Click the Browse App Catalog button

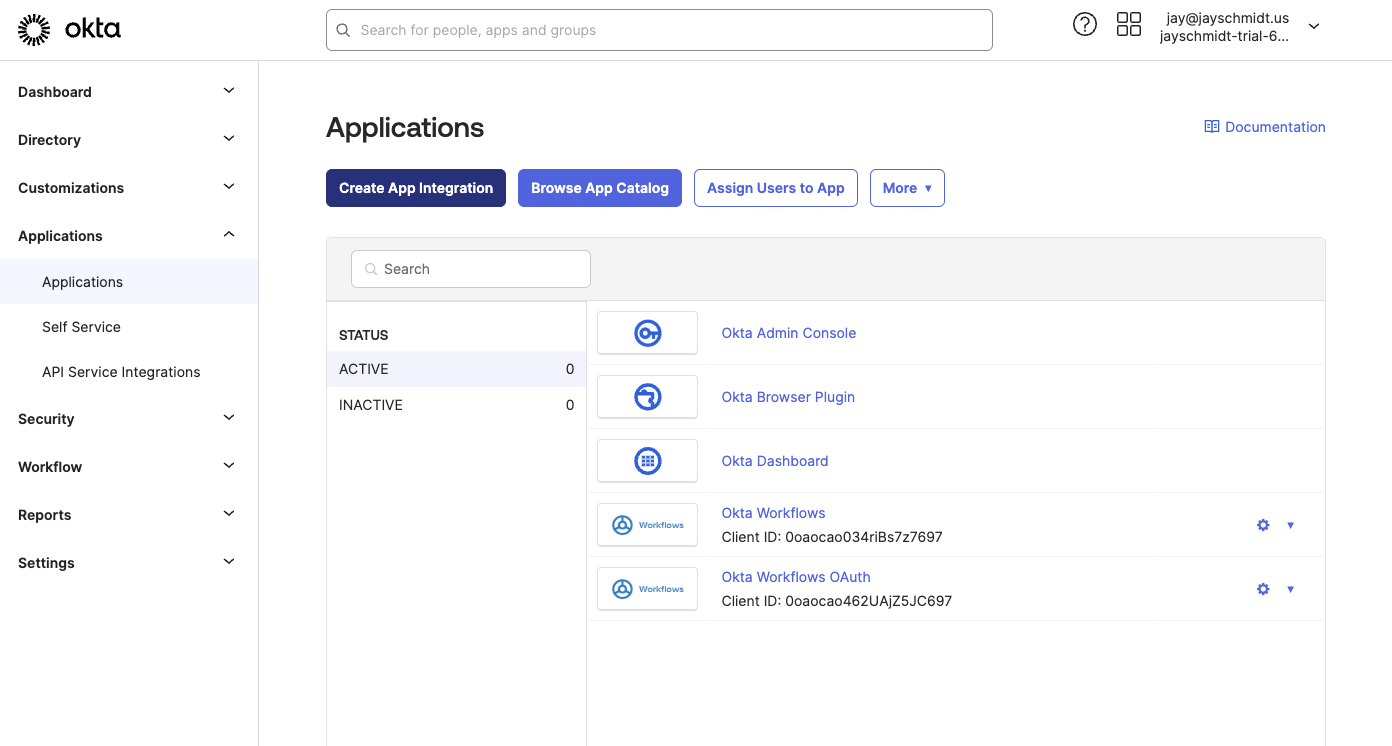(x=599, y=188)
